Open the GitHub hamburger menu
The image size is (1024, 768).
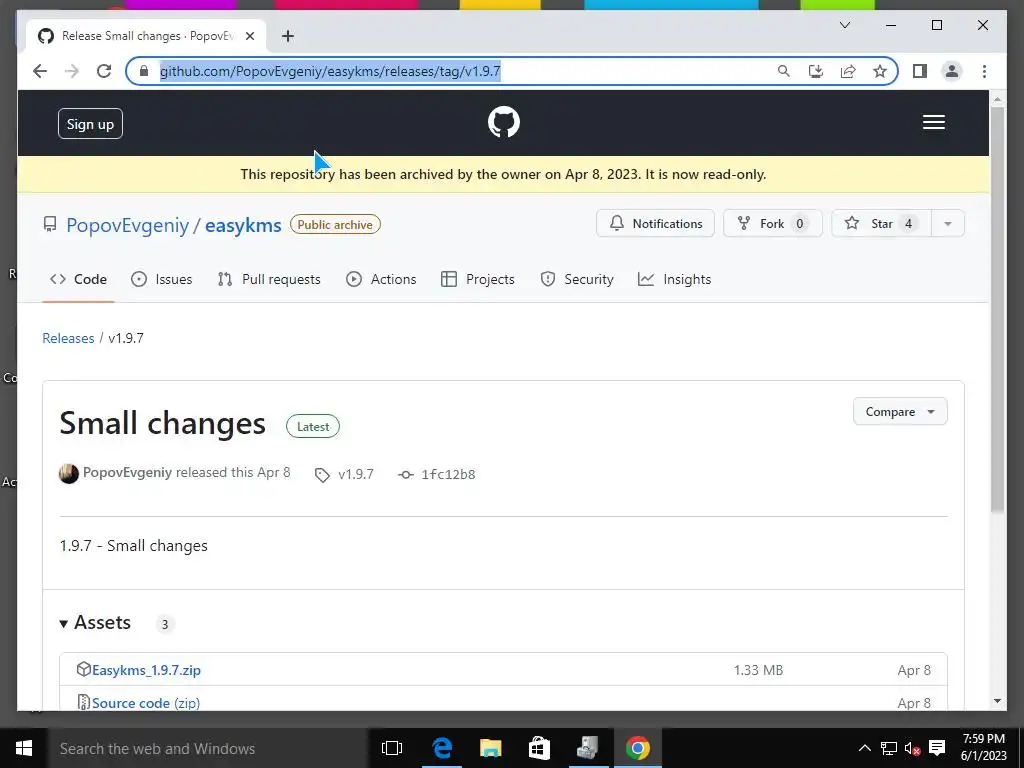pos(933,122)
